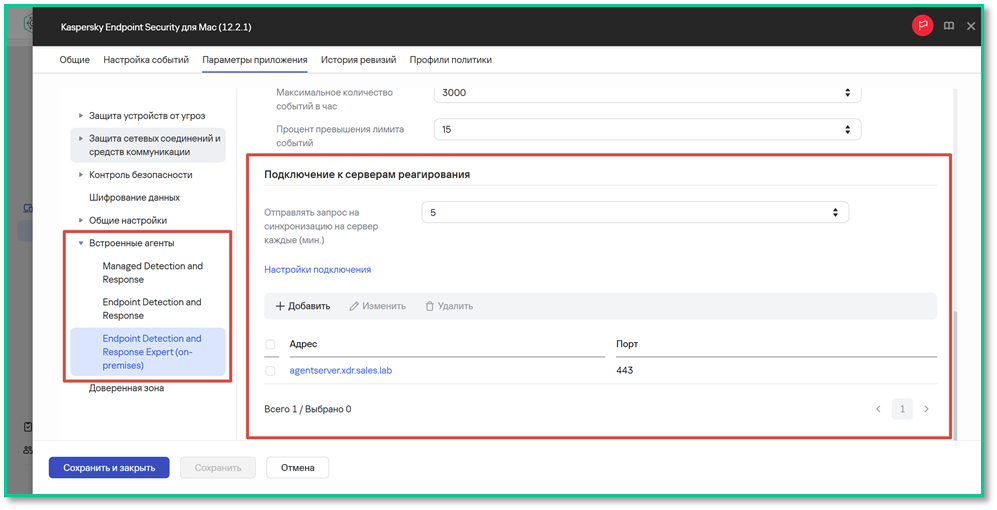Image resolution: width=997 pixels, height=510 pixels.
Task: Open the help book icon
Action: point(949,26)
